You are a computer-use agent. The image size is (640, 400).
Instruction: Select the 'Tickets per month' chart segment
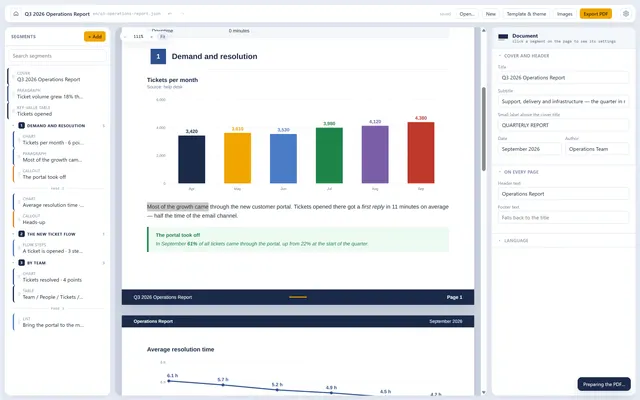tap(60, 140)
